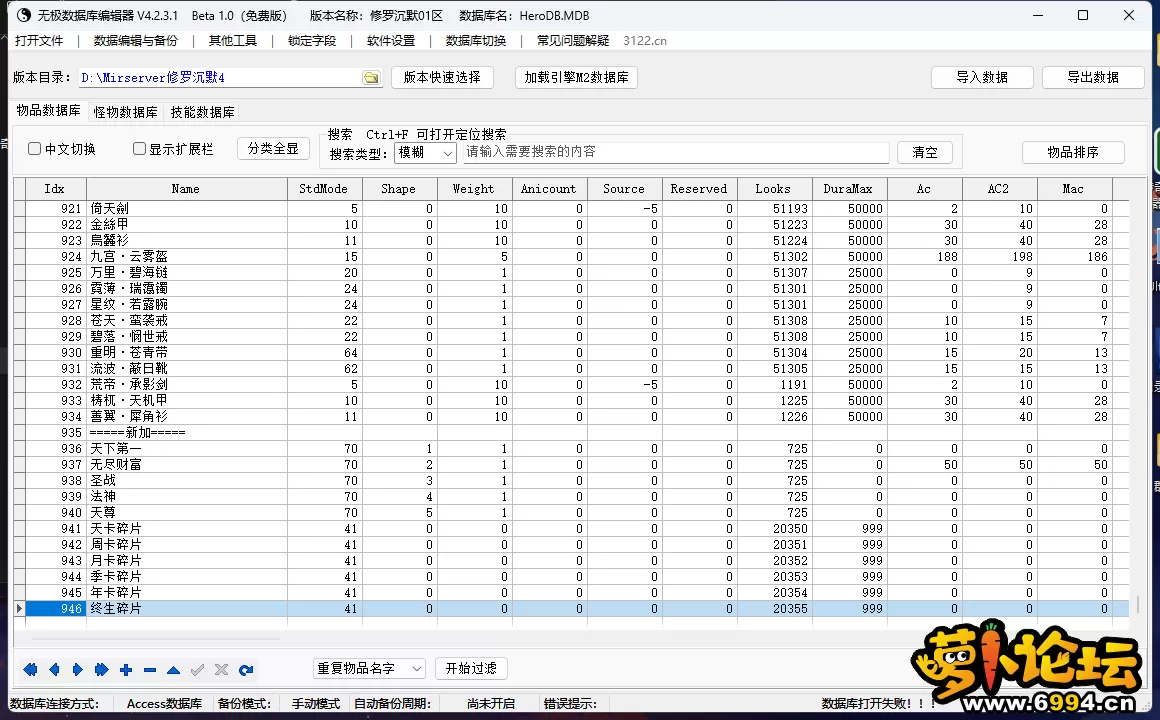Screen dimensions: 1160x720
Task: Click the Access数据库 status bar entry
Action: (164, 704)
